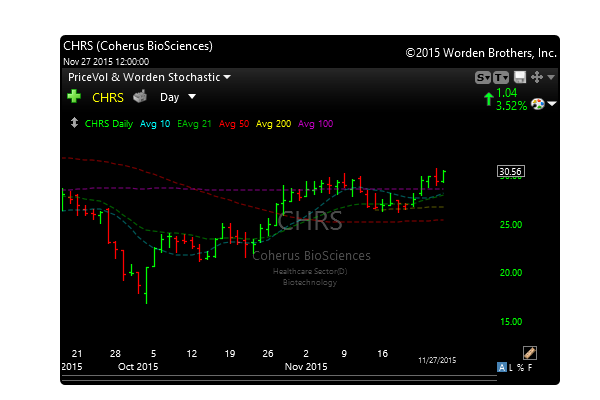Click the 3.52% percent change value
This screenshot has height=400, width=600.
[x=511, y=106]
